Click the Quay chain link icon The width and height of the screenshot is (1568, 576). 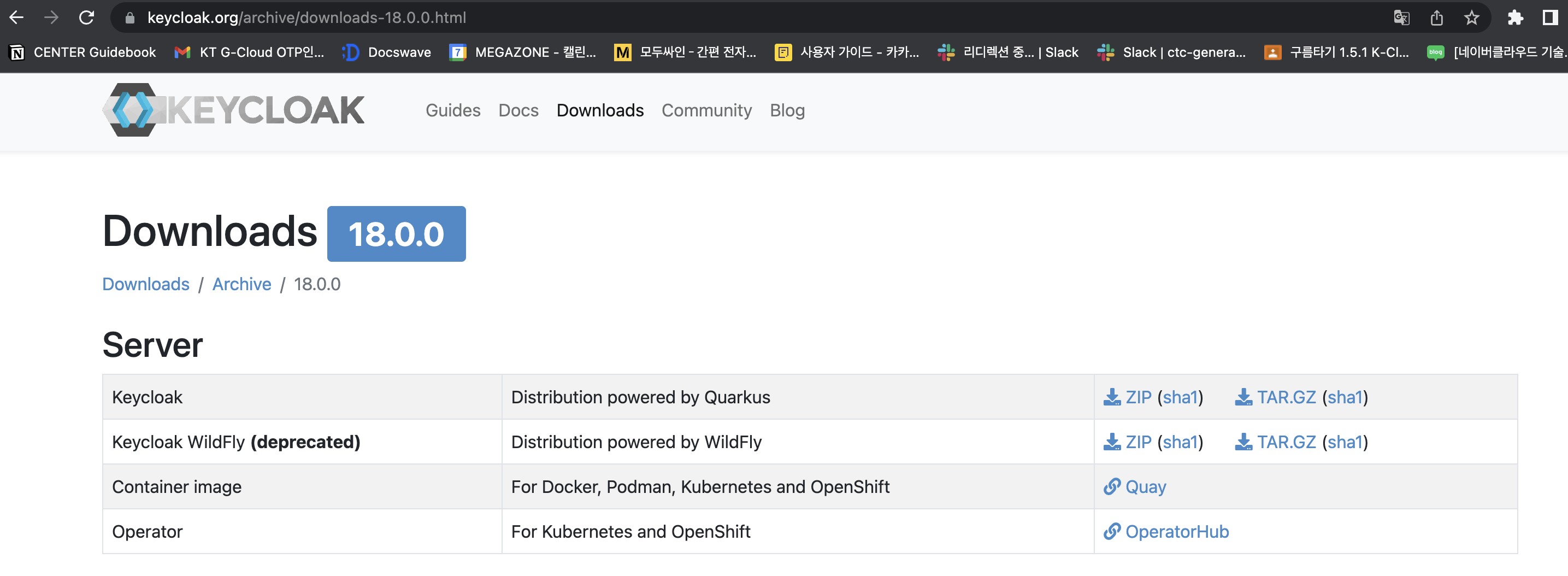point(1111,486)
